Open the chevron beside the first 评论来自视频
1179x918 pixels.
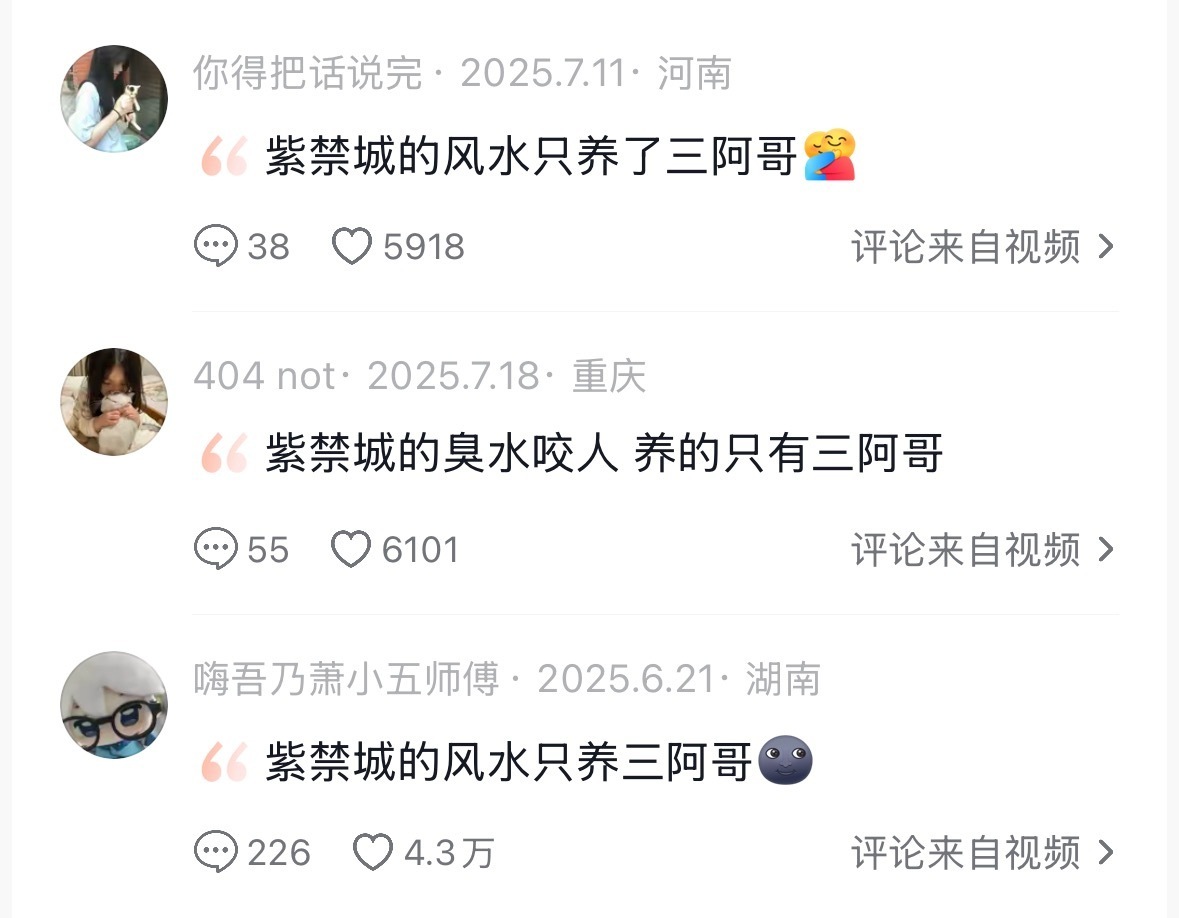1105,247
